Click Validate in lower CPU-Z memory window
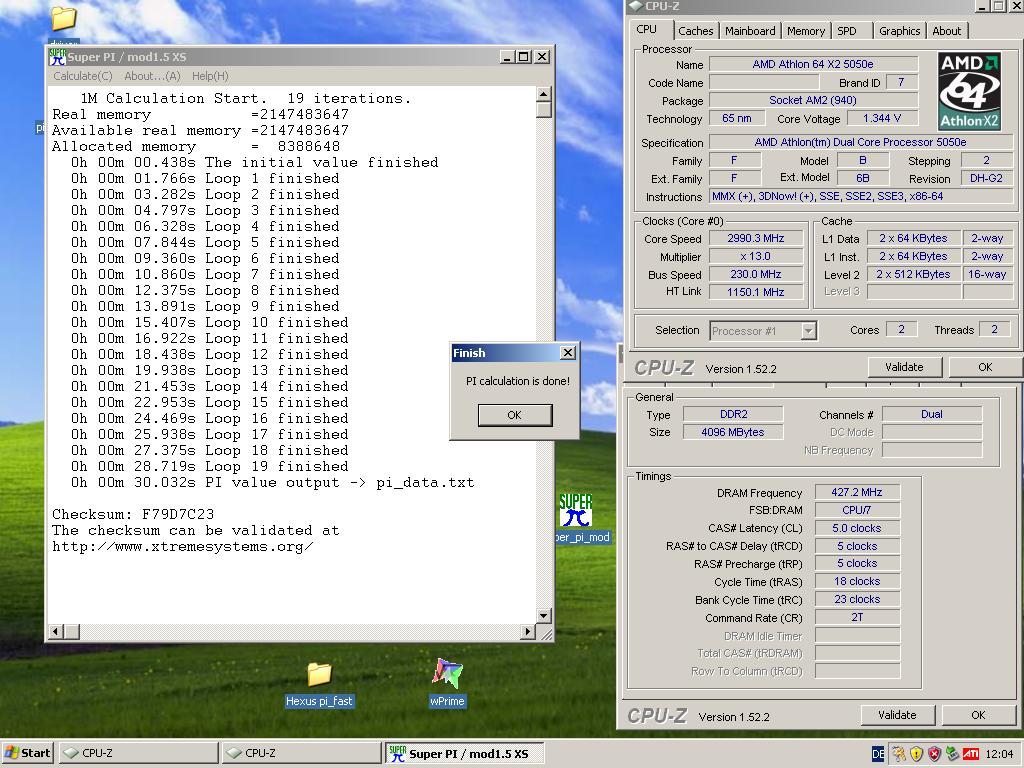The width and height of the screenshot is (1024, 768). tap(897, 715)
